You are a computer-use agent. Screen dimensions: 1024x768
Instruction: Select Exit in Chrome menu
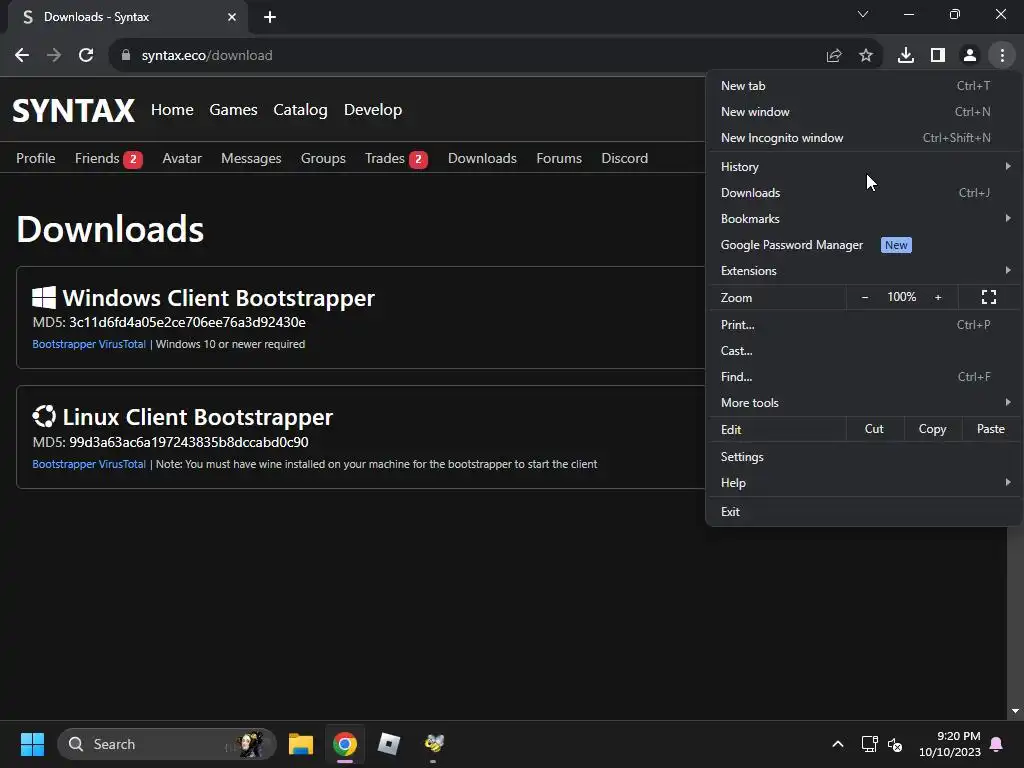pyautogui.click(x=864, y=511)
